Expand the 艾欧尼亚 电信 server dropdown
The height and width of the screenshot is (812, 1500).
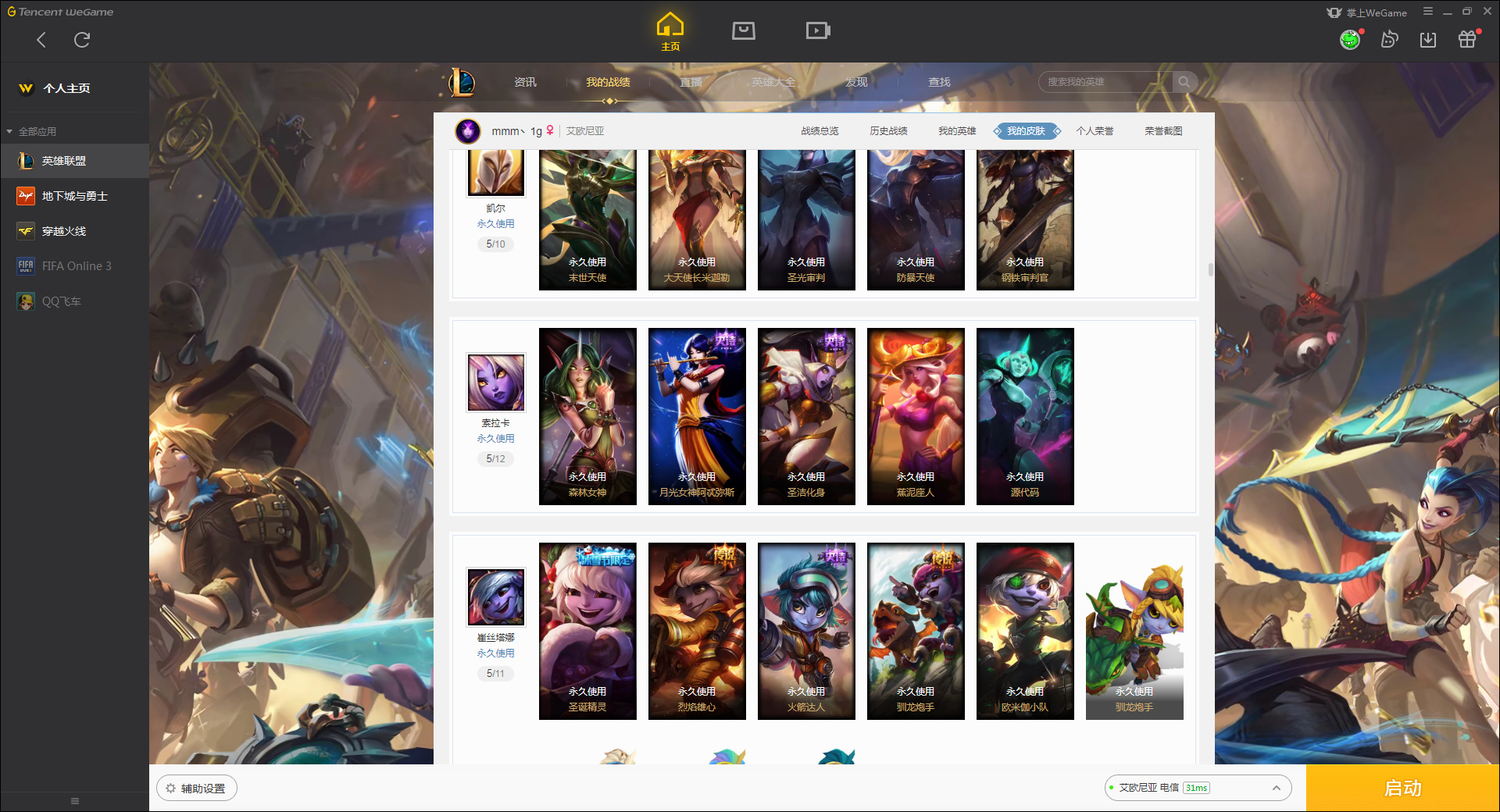click(x=1198, y=788)
